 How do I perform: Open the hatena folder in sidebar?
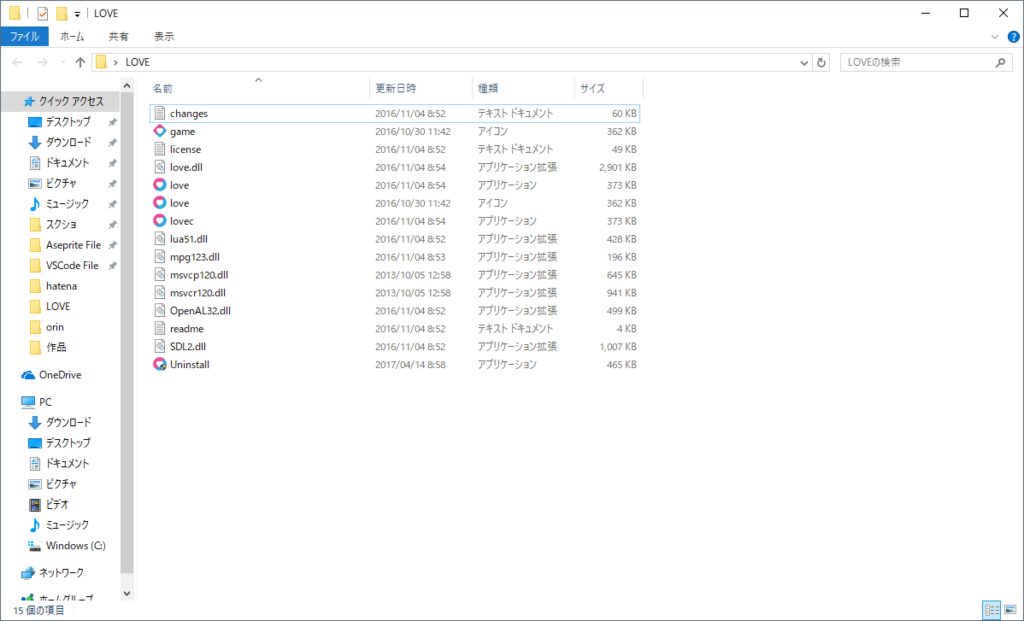(61, 286)
